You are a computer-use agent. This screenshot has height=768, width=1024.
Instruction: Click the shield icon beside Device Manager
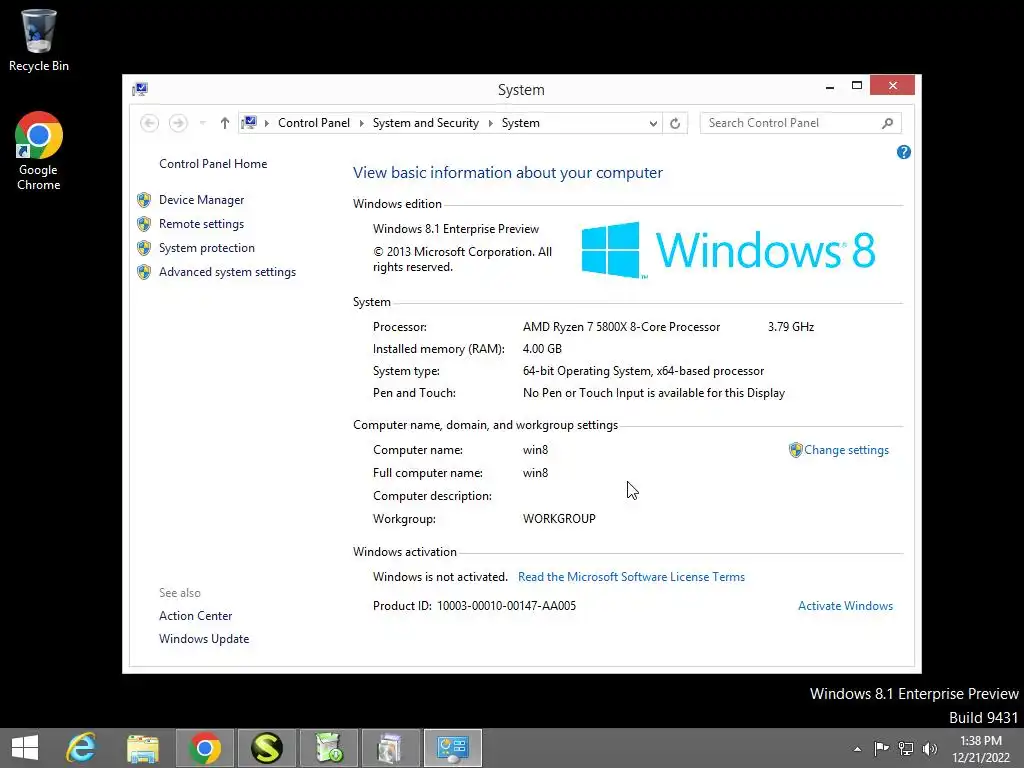pyautogui.click(x=144, y=200)
